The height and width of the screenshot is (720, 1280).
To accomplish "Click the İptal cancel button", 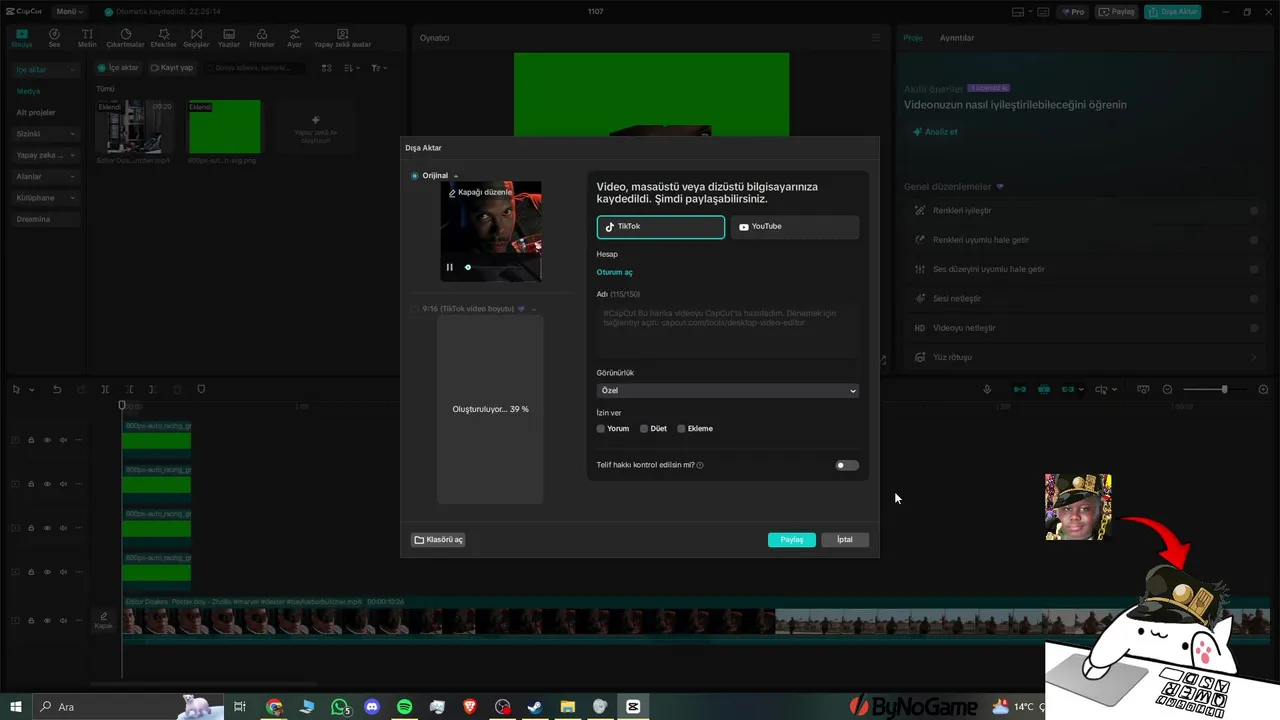I will pyautogui.click(x=845, y=540).
